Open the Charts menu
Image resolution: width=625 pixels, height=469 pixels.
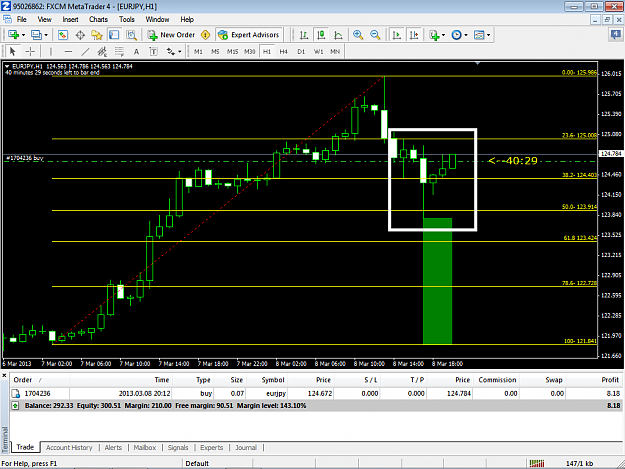click(98, 19)
